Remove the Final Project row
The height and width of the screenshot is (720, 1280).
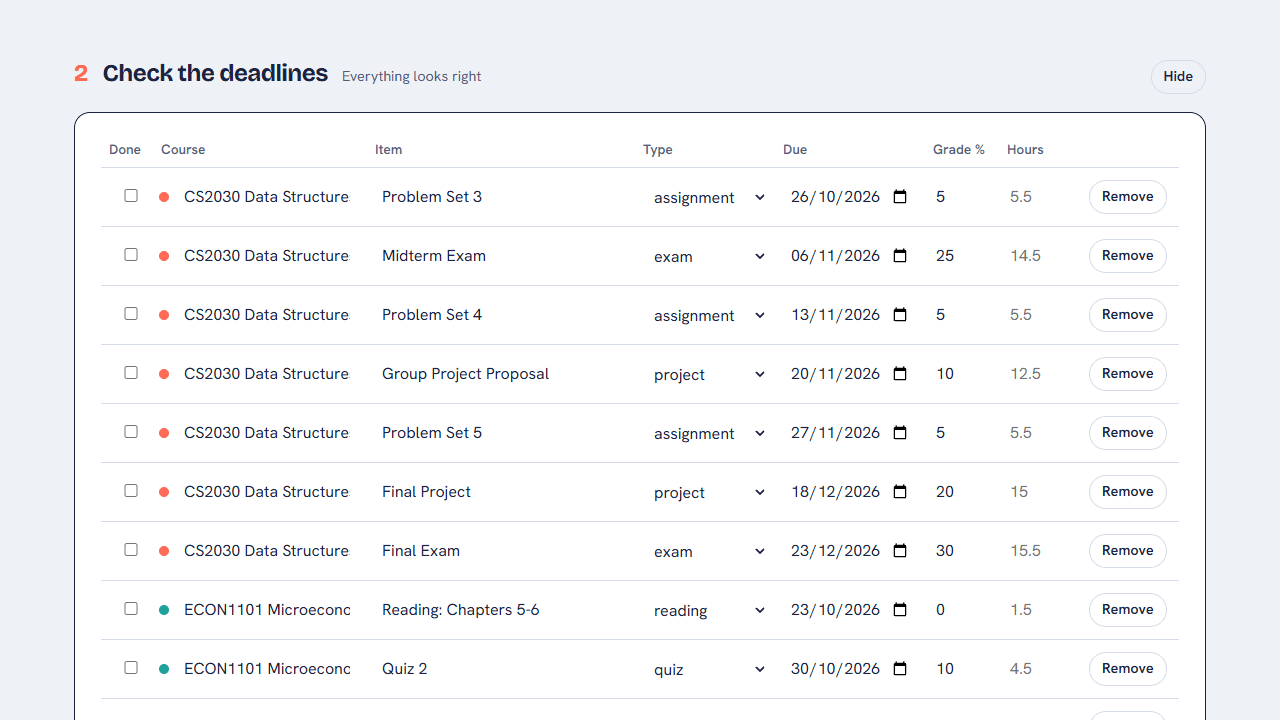1127,492
